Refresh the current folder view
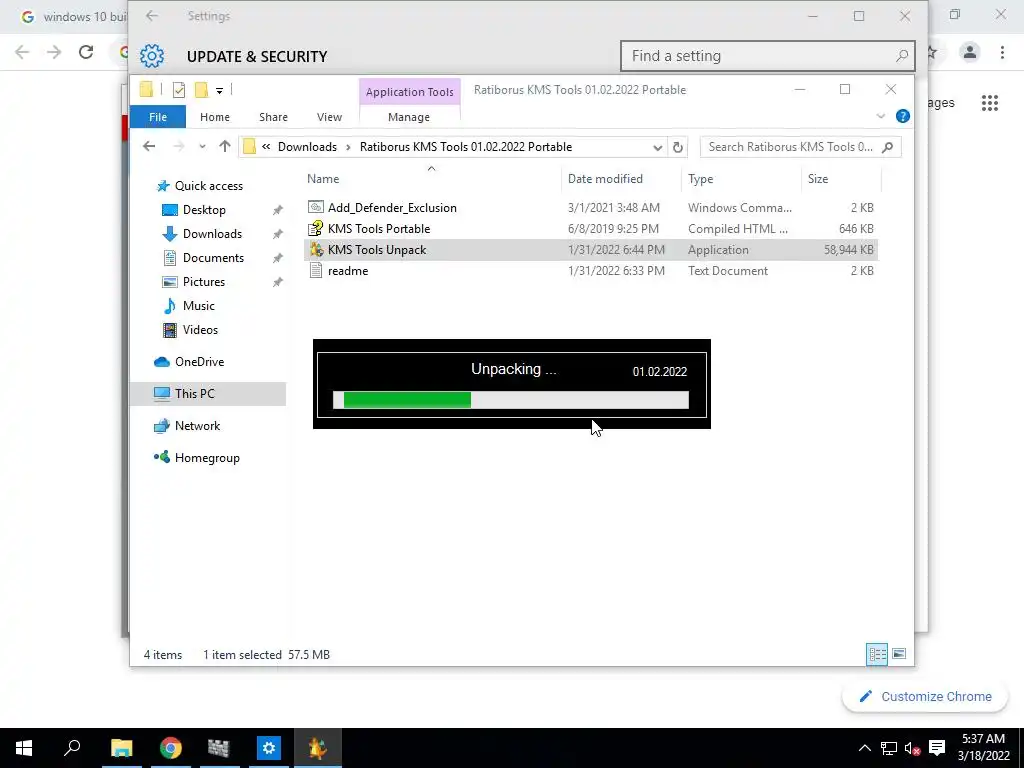Viewport: 1024px width, 768px height. pyautogui.click(x=678, y=147)
